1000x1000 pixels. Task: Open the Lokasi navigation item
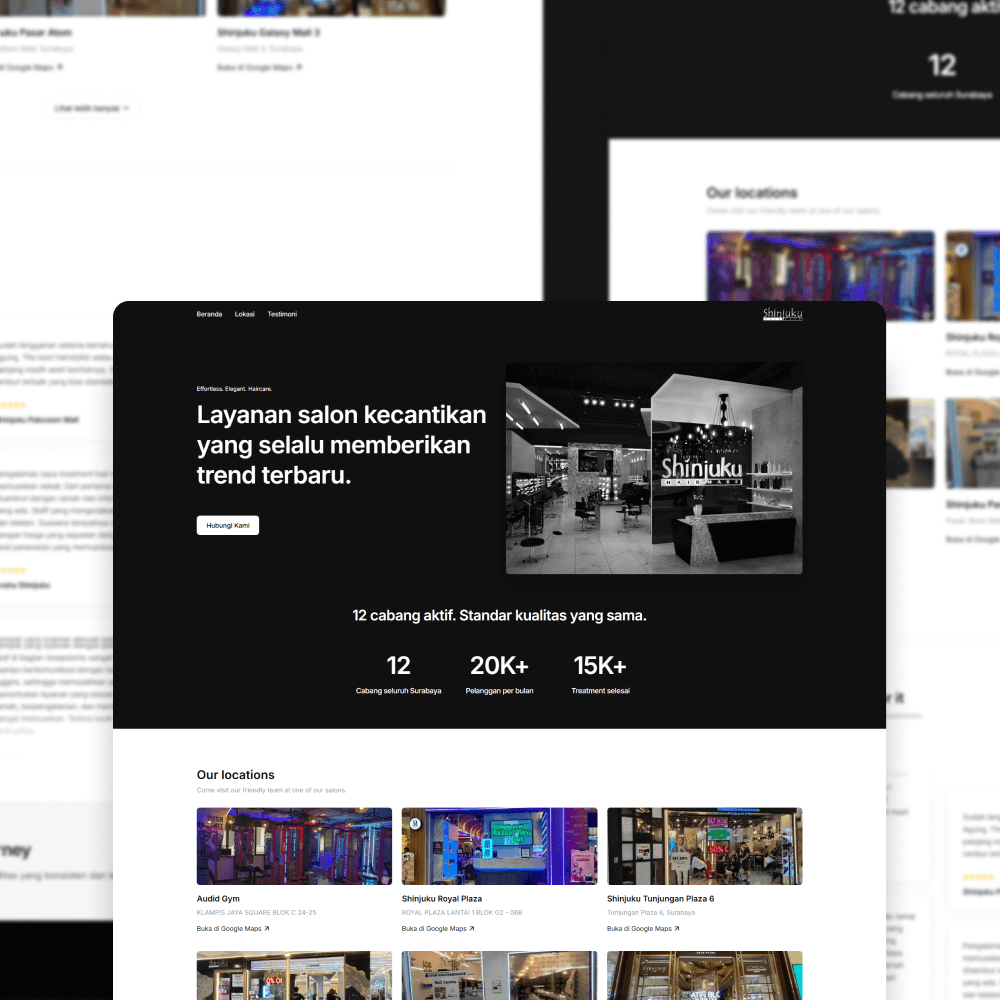[x=244, y=314]
